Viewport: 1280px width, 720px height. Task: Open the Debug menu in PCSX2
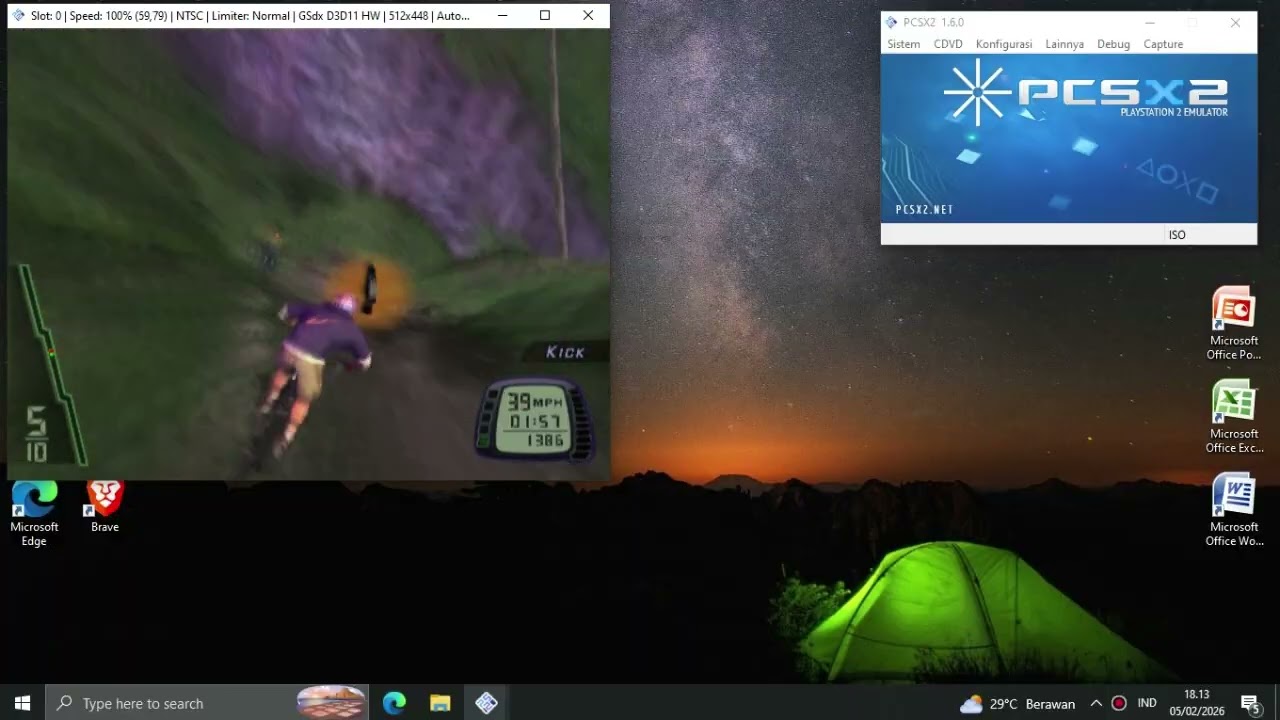coord(1113,44)
